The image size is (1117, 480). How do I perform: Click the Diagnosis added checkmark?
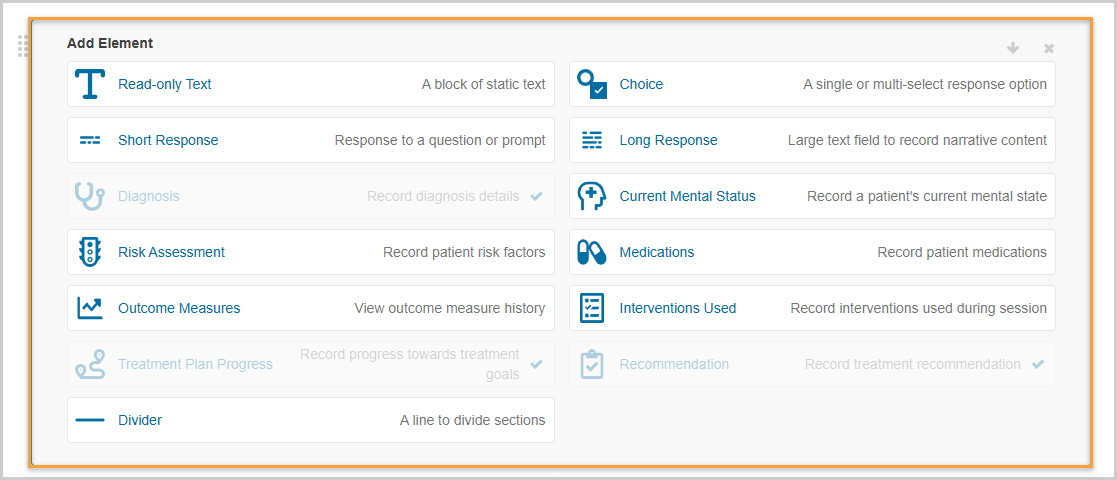(x=537, y=196)
